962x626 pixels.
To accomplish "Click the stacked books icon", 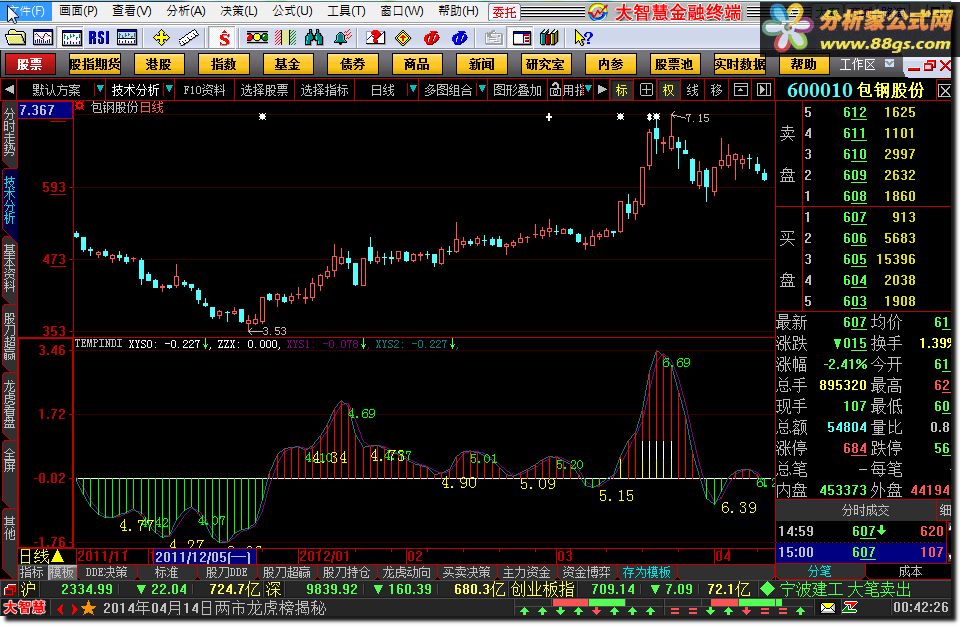I will click(549, 38).
